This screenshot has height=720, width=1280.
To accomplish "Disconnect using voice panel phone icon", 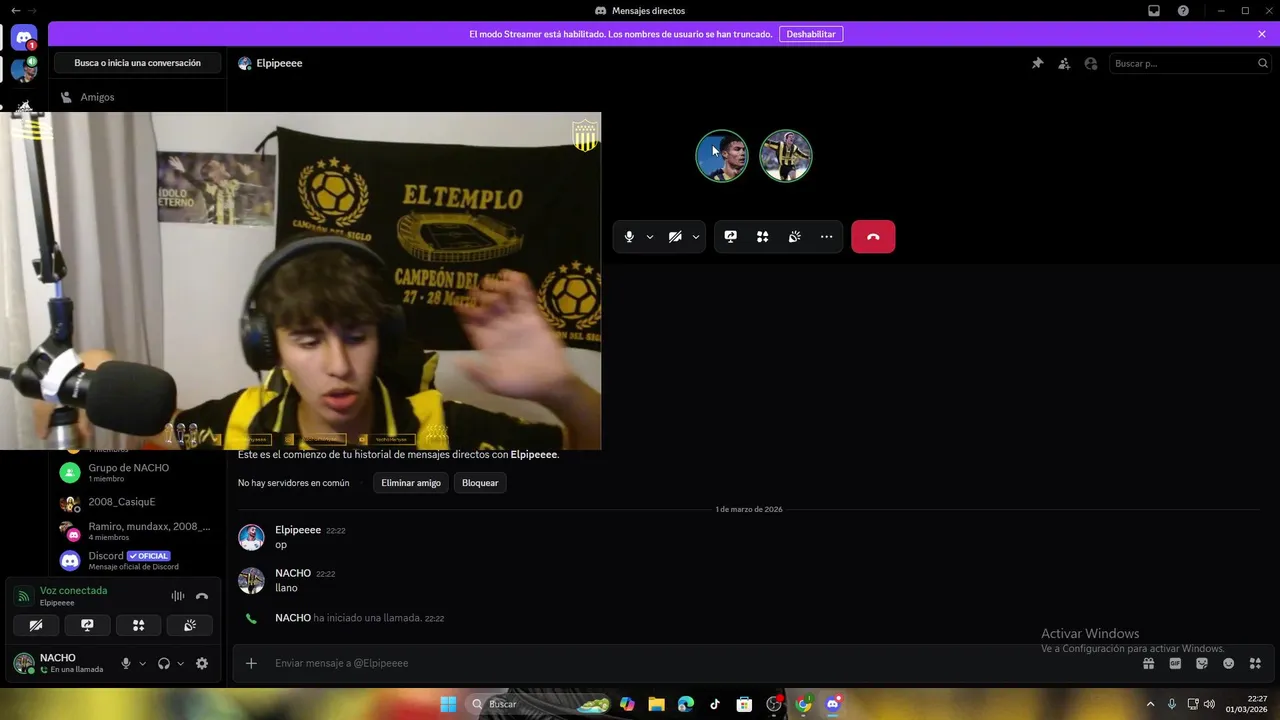I will click(x=202, y=596).
